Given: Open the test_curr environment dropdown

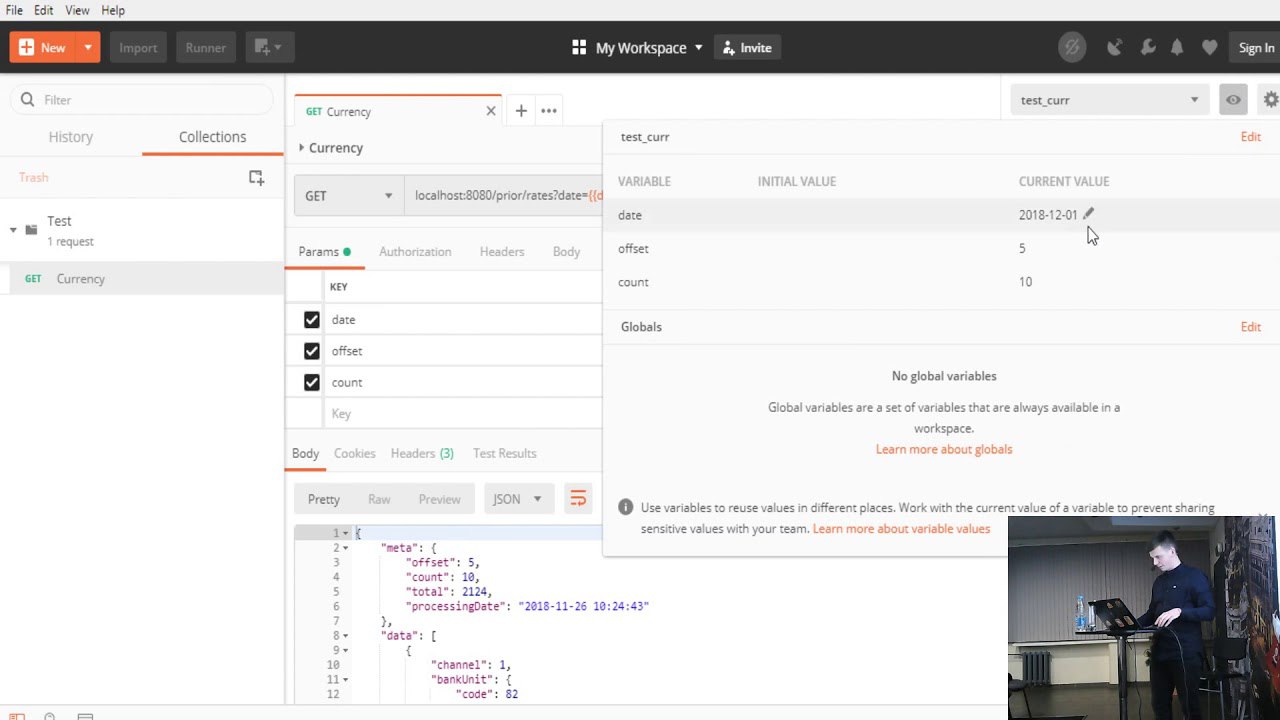Looking at the screenshot, I should pos(1107,100).
